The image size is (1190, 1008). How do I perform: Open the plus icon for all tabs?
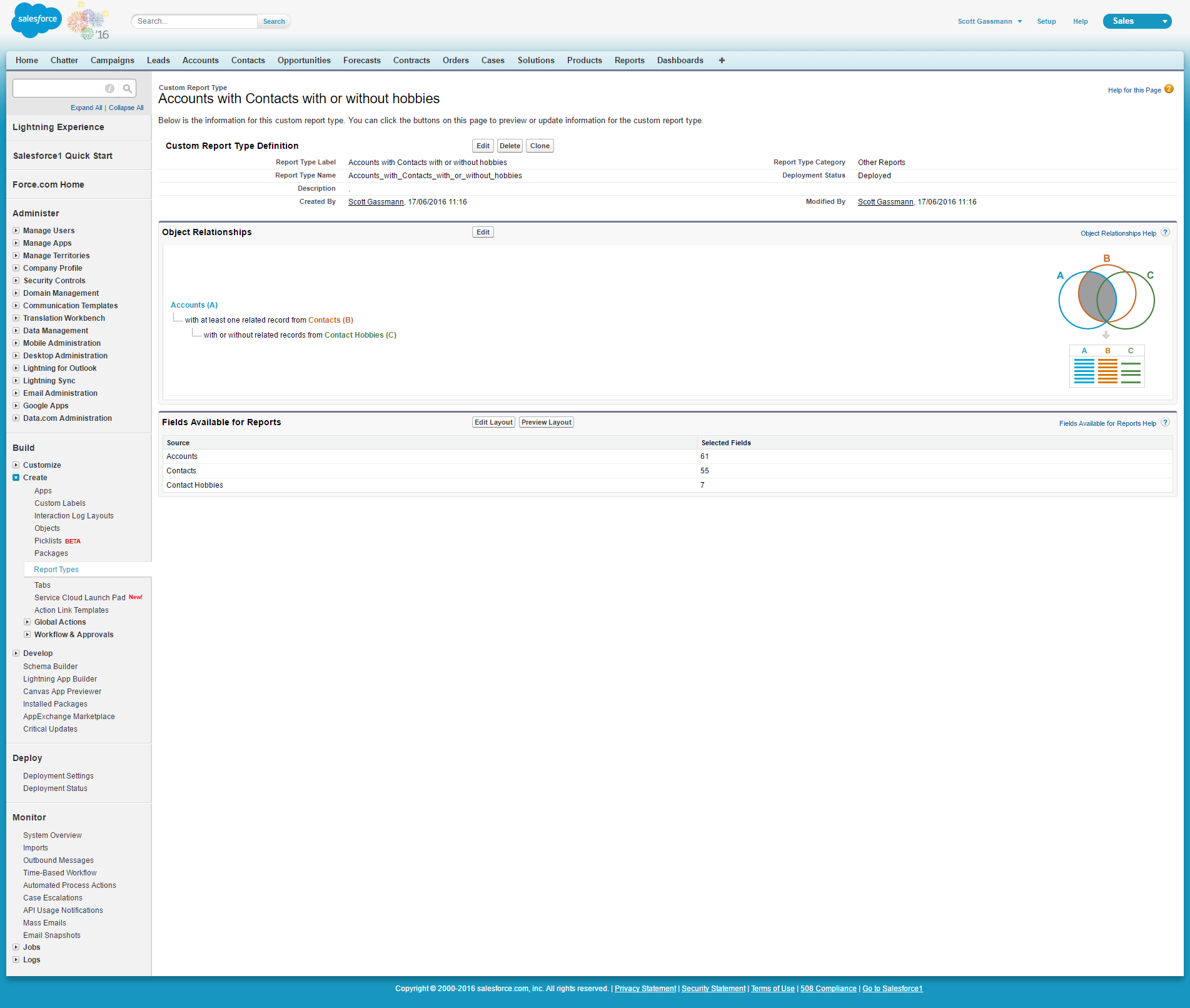(722, 61)
